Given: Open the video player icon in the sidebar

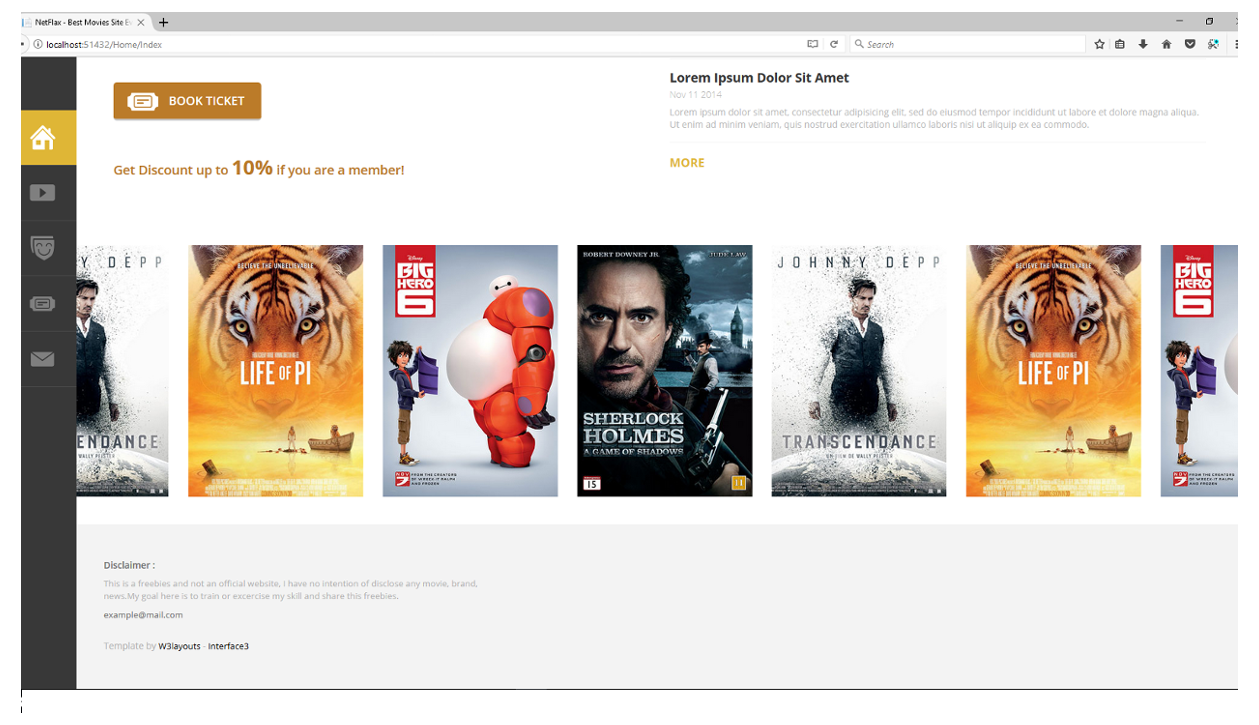Looking at the screenshot, I should click(42, 193).
